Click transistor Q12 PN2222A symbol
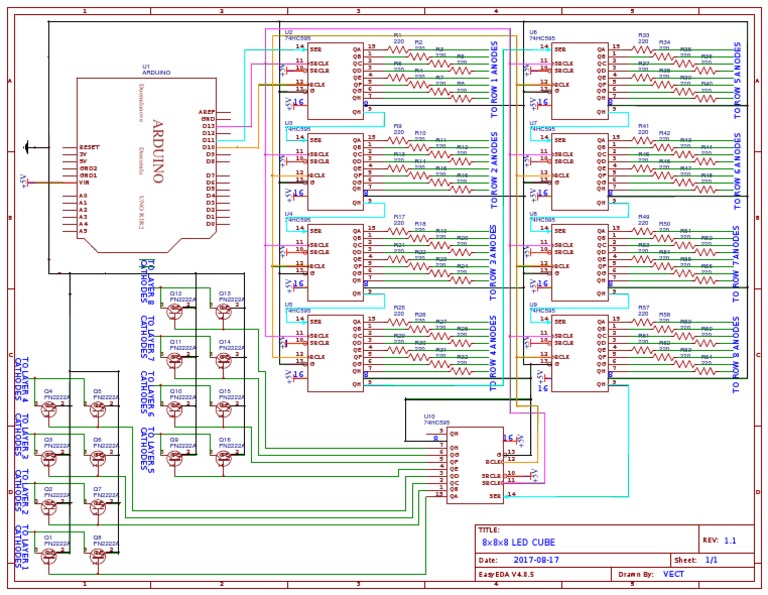 pos(175,311)
